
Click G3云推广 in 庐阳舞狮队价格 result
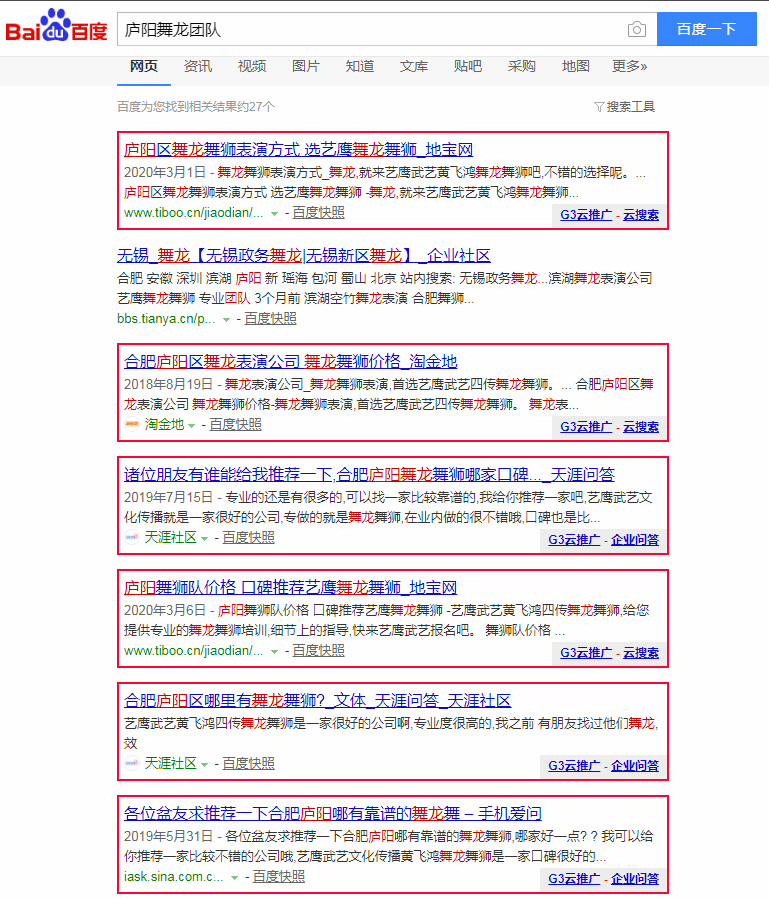[x=586, y=653]
